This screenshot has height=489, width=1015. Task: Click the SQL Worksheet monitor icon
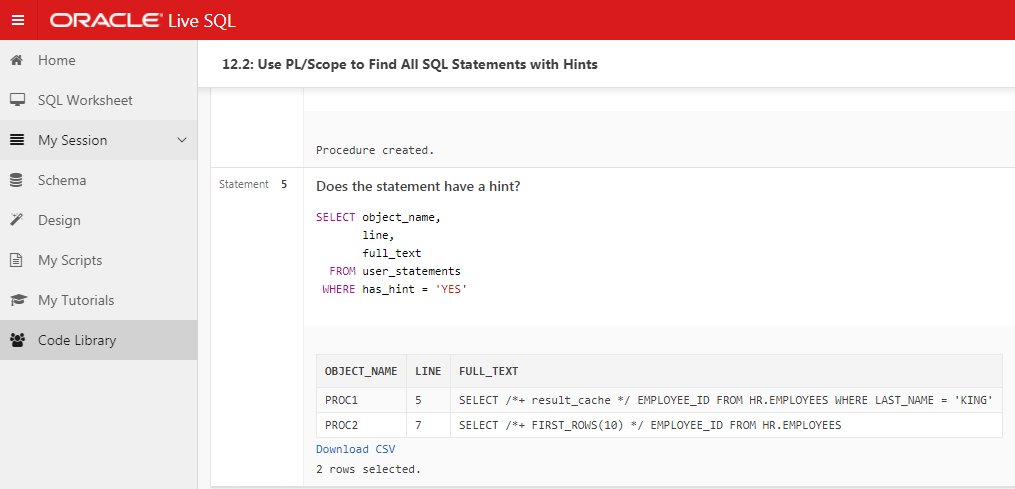[17, 100]
